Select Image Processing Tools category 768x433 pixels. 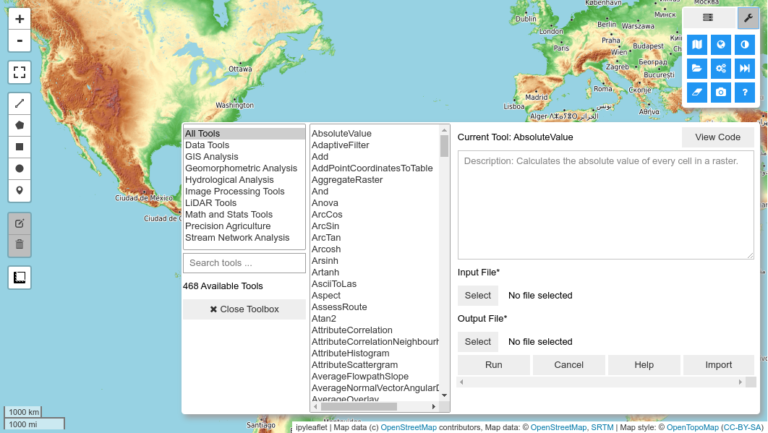pos(244,192)
